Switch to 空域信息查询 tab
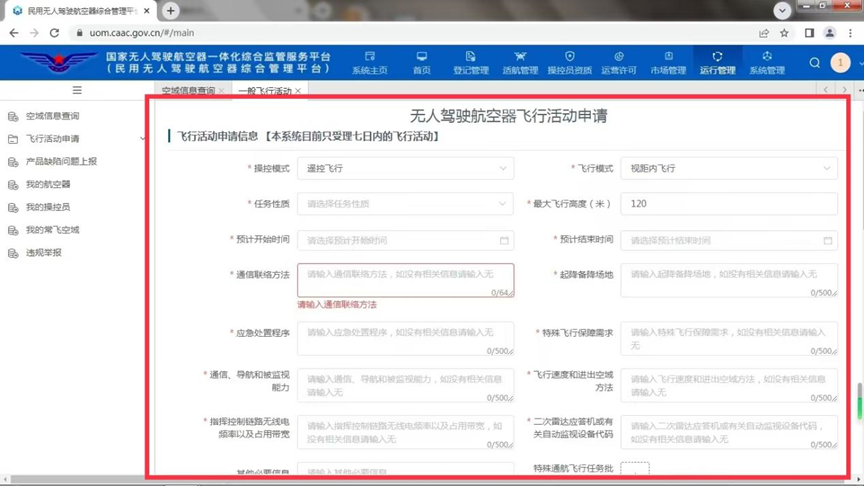 click(188, 91)
